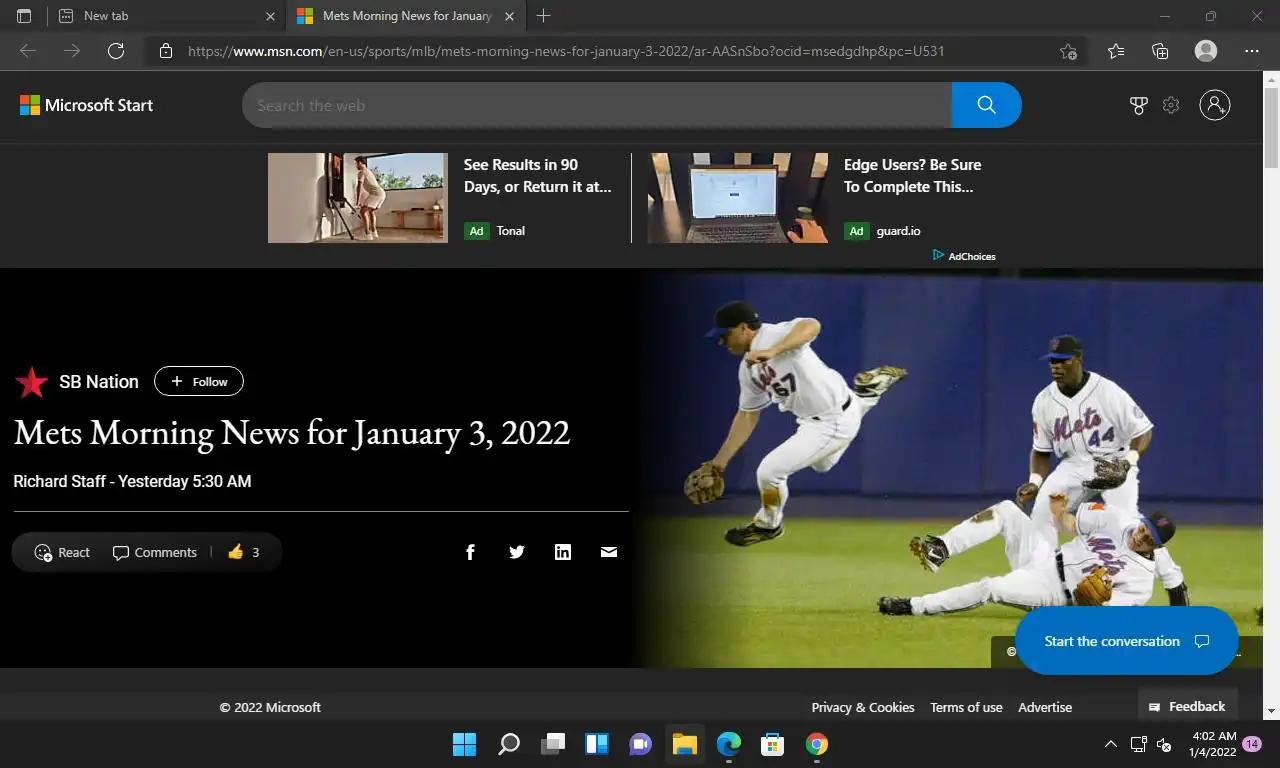Open the Microsoft Rewards trophy icon
Viewport: 1280px width, 768px height.
tap(1138, 105)
